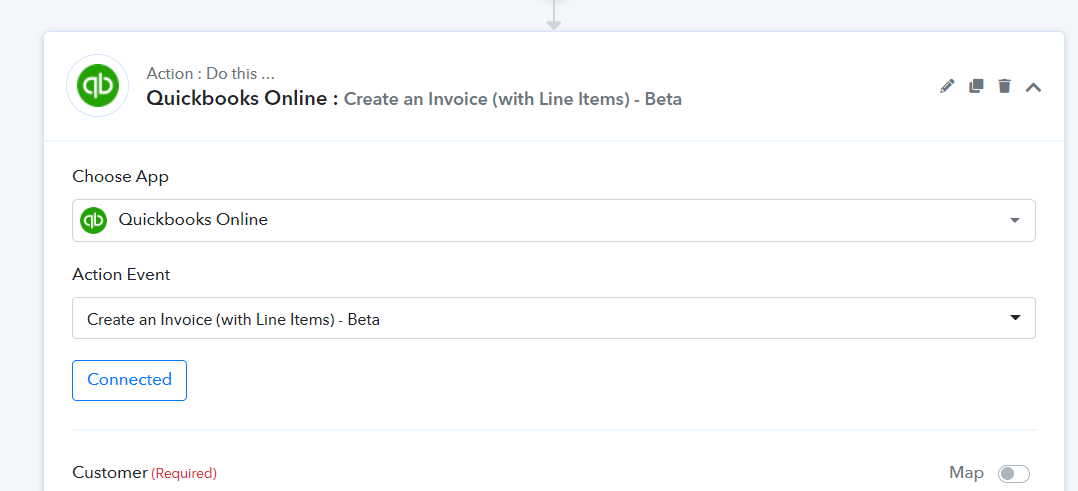The image size is (1078, 491).
Task: Click the 'Action : Do this ...' text
Action: [210, 74]
